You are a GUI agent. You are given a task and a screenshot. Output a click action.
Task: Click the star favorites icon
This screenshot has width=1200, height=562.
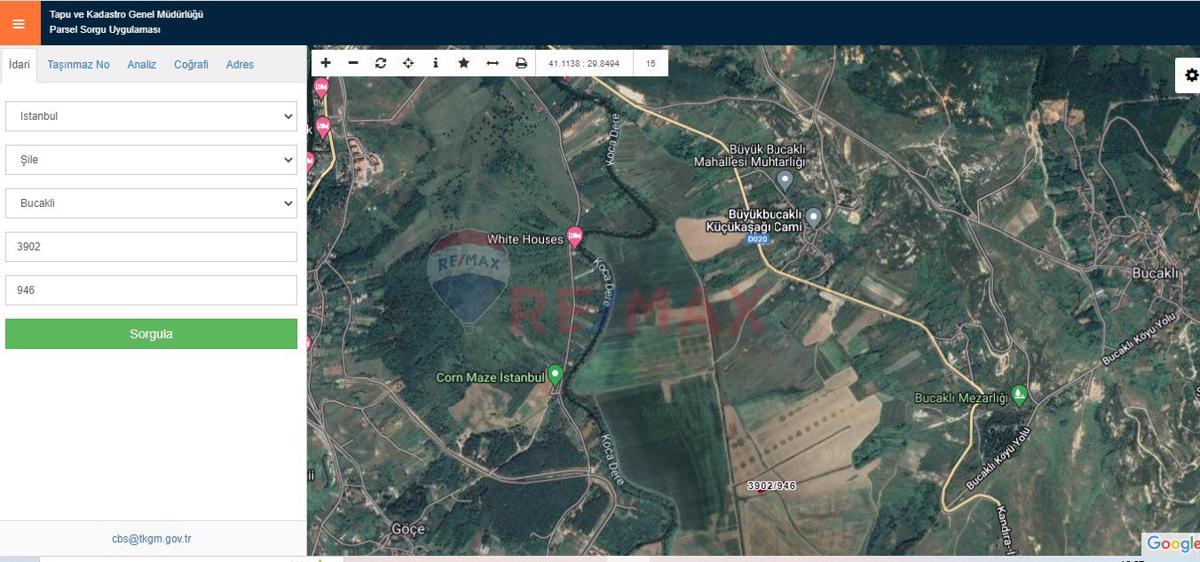[464, 63]
